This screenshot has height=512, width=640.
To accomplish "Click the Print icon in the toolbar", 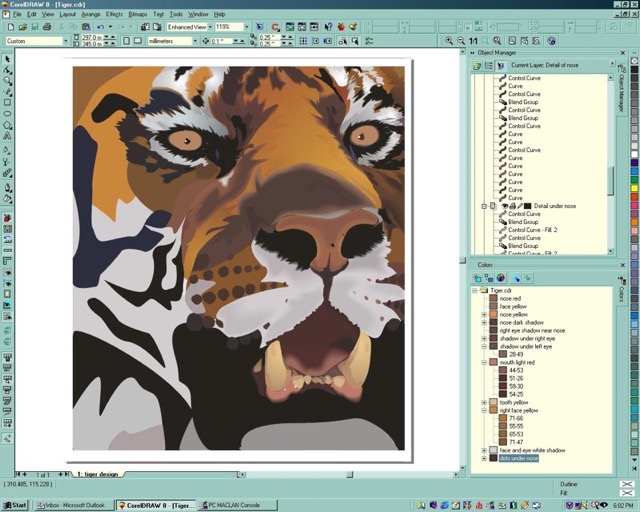I will pos(47,27).
